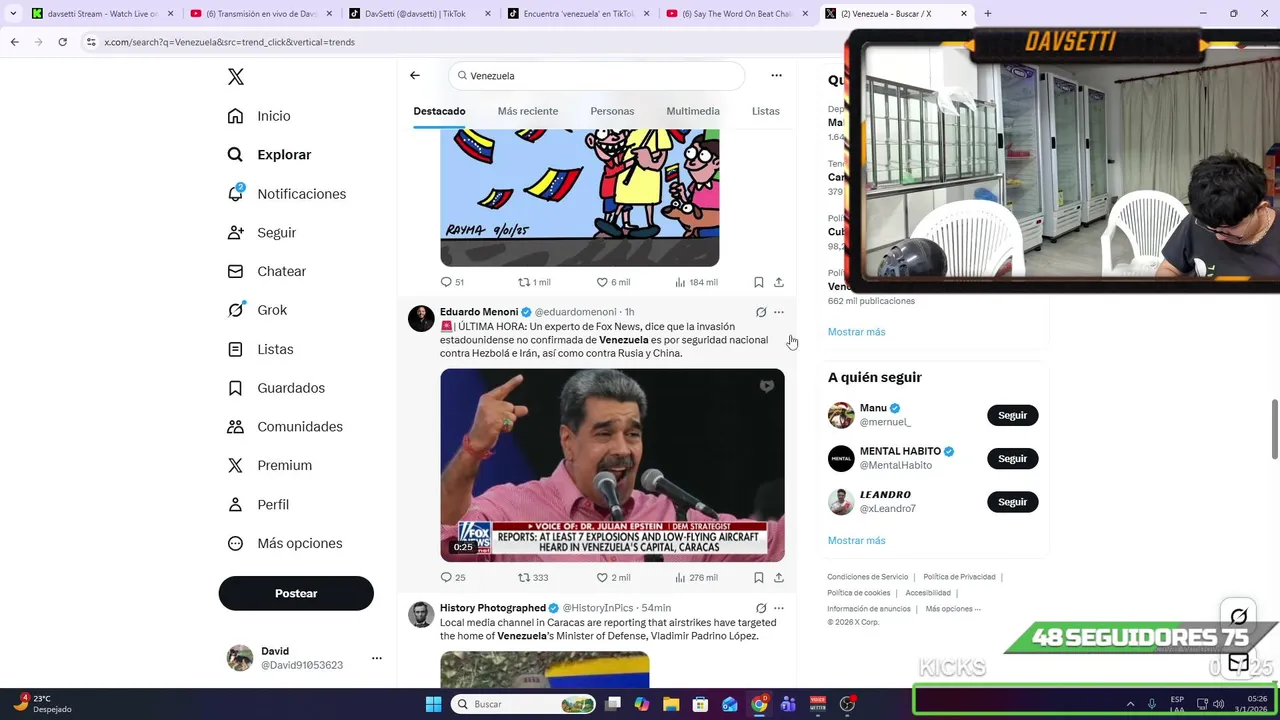Bookmark the cartoon post
The width and height of the screenshot is (1280, 720).
[759, 282]
